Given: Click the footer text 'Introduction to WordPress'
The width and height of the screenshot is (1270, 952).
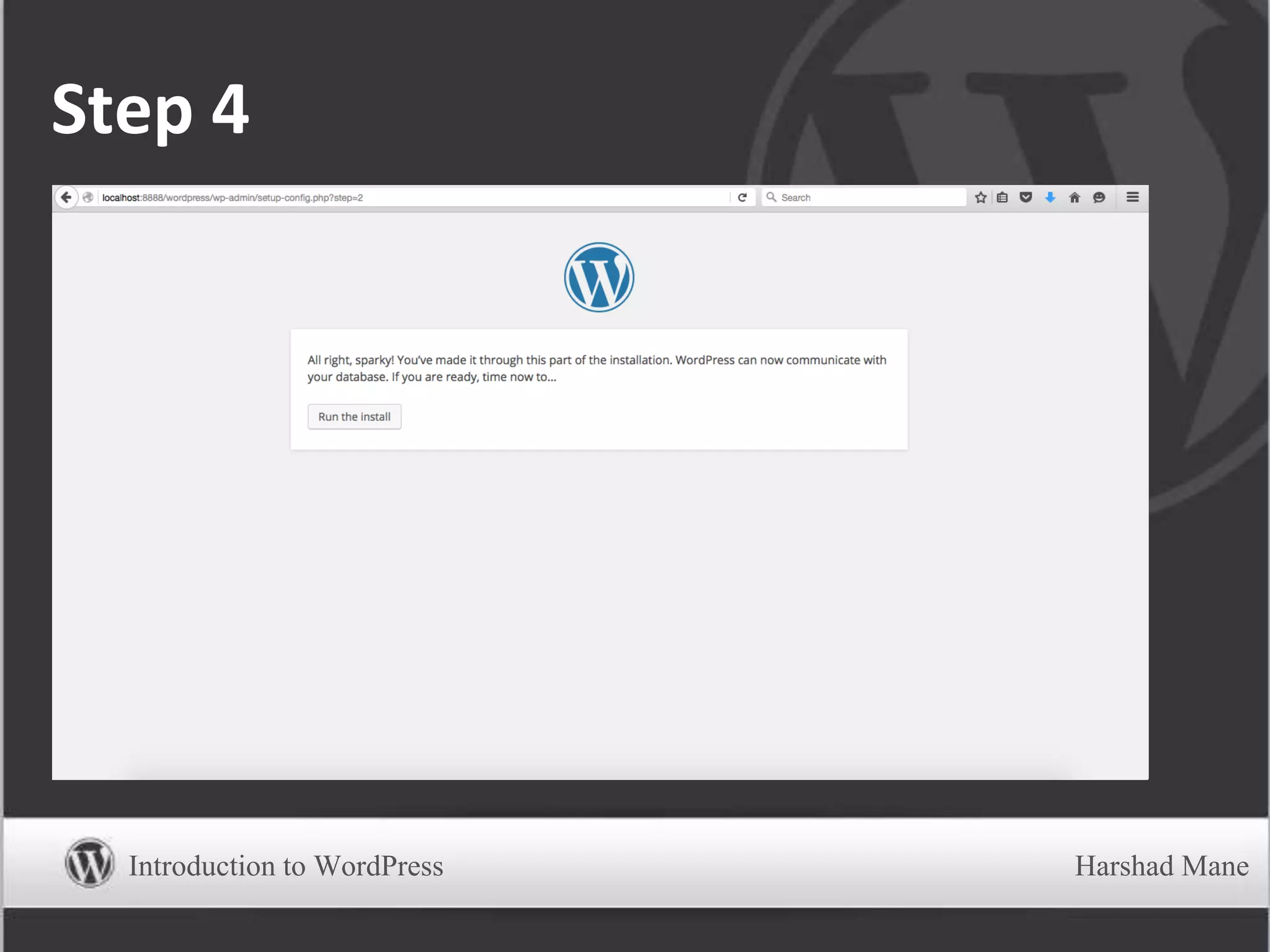Looking at the screenshot, I should tap(286, 866).
